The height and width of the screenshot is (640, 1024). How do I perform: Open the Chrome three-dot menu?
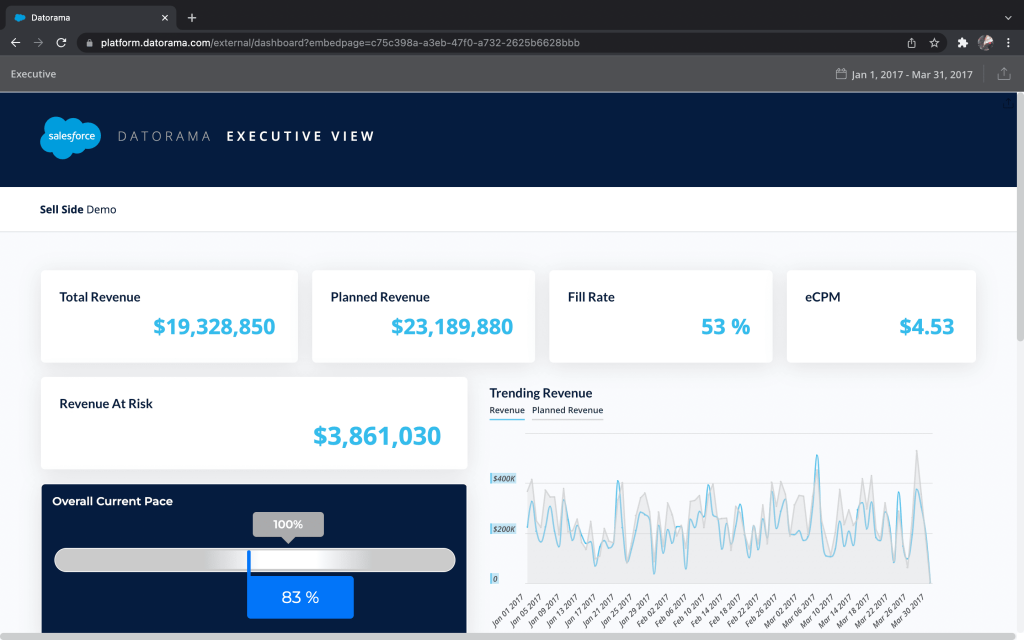tap(1008, 43)
